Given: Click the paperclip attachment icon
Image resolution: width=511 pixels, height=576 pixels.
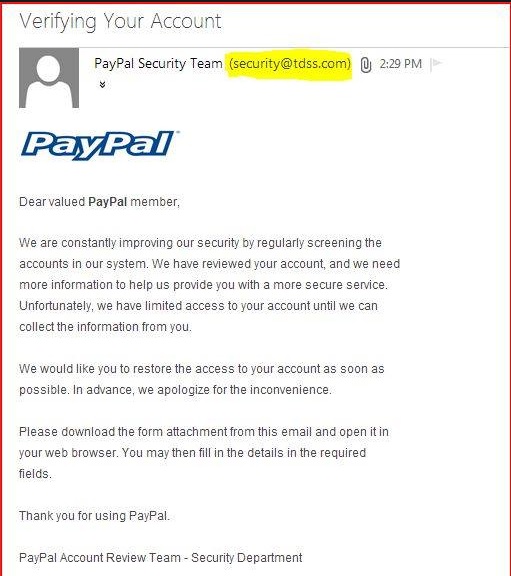Looking at the screenshot, I should tap(366, 65).
